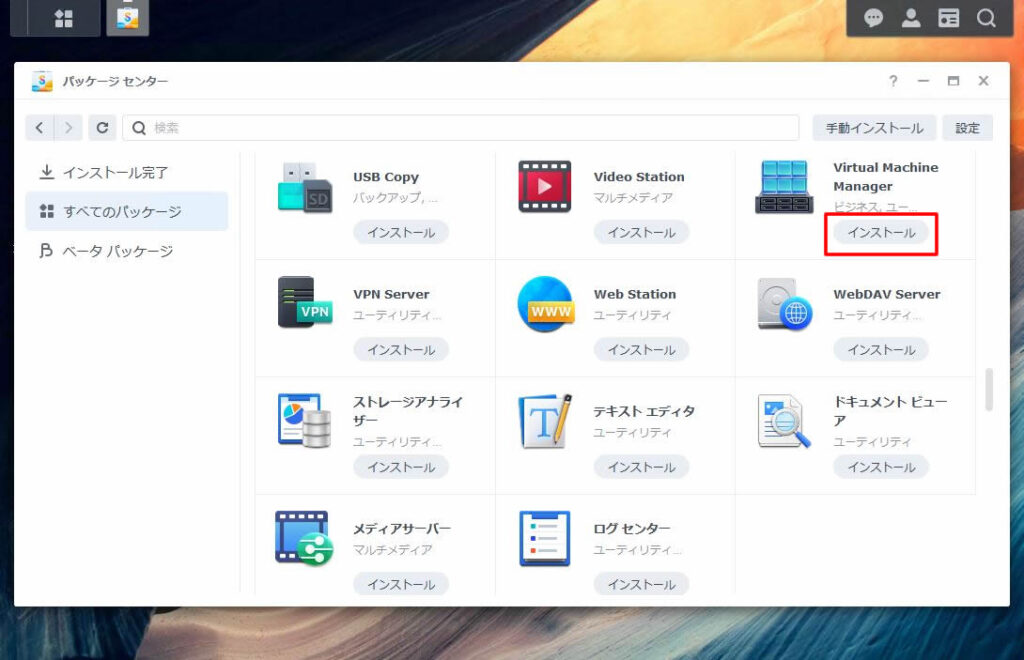This screenshot has width=1024, height=660.
Task: Open the ドキュメント ビューア title text
Action: pos(890,411)
